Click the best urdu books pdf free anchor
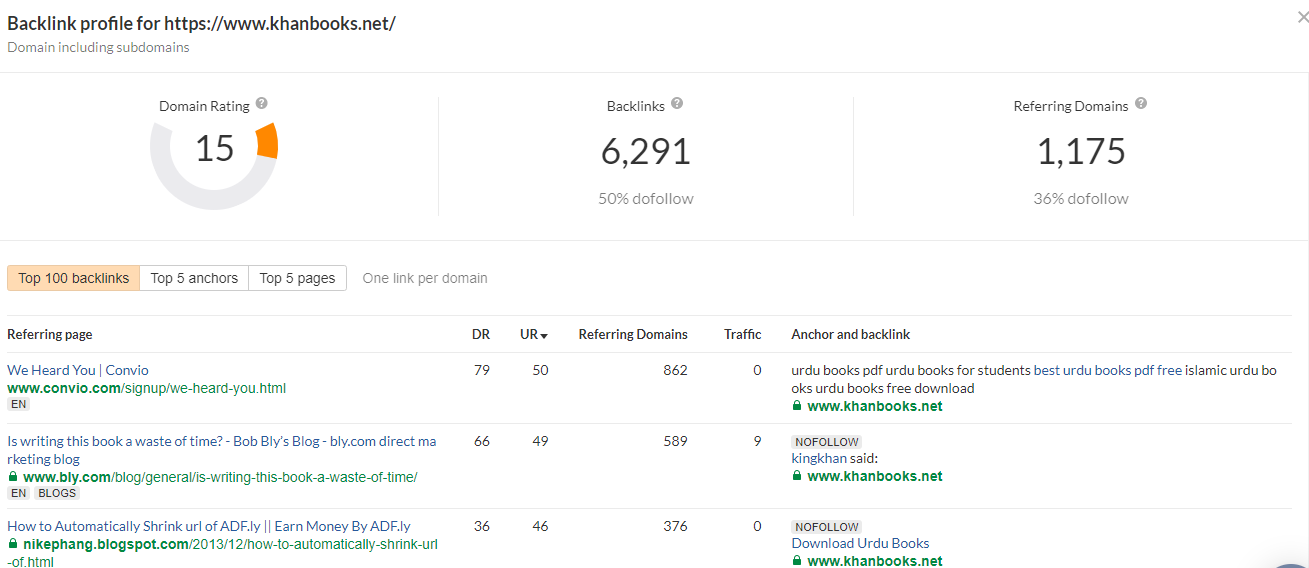This screenshot has width=1309, height=568. point(1107,370)
